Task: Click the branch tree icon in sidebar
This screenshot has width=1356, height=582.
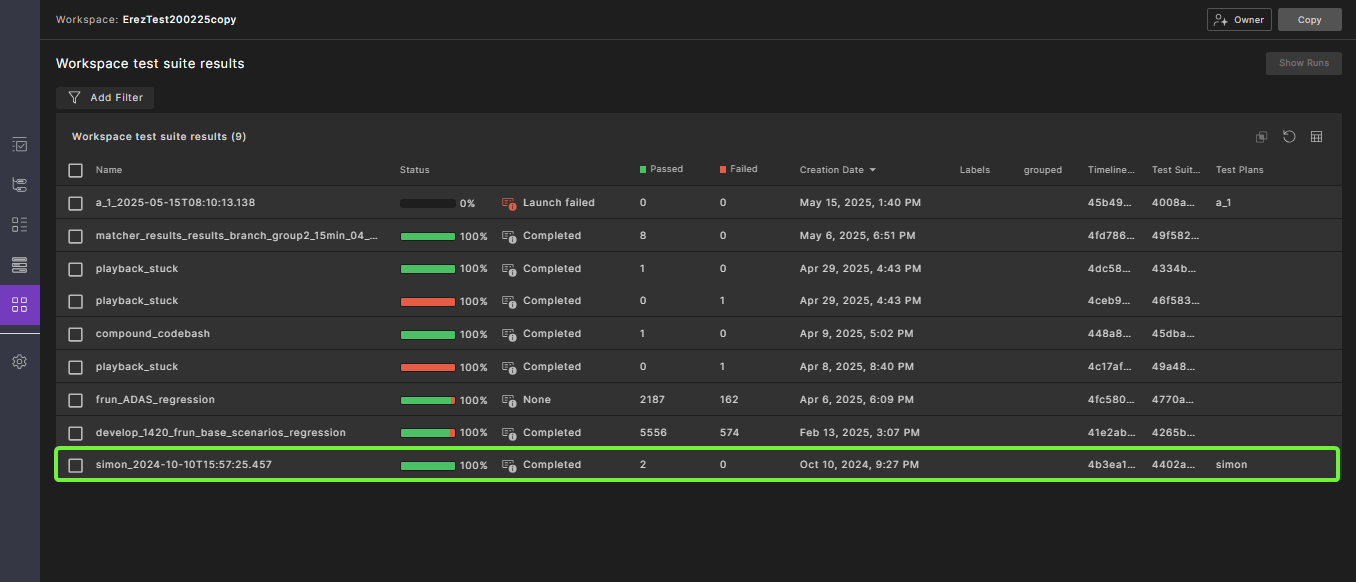Action: coord(19,185)
